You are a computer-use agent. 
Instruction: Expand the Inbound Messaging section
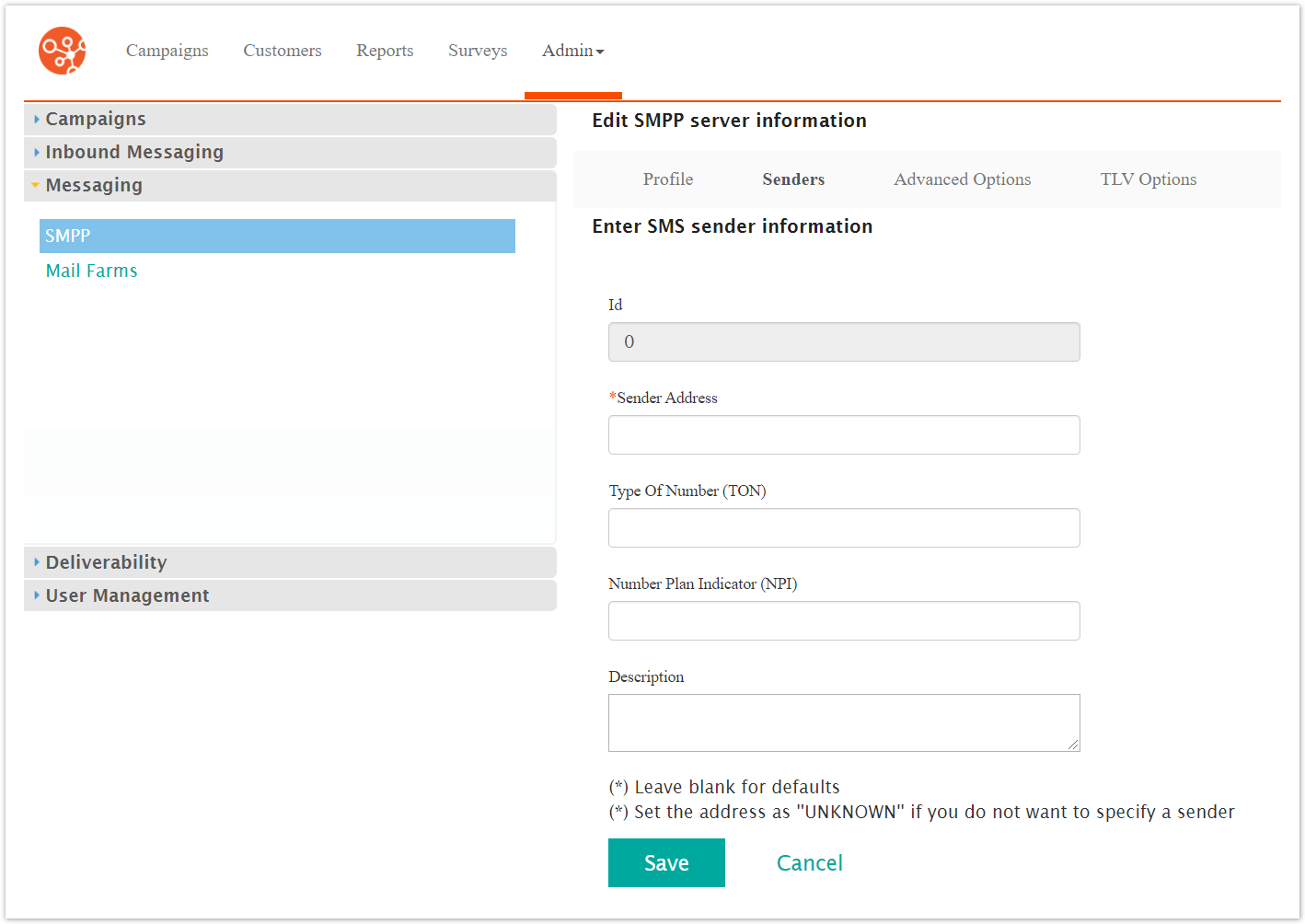(x=134, y=152)
